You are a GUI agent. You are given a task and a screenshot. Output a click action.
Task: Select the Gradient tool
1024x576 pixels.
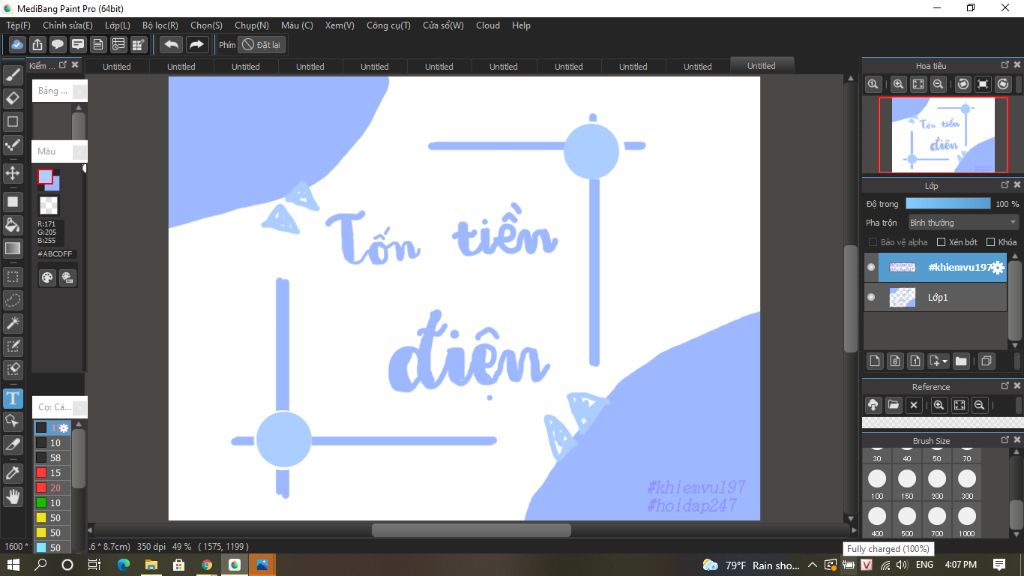(12, 248)
